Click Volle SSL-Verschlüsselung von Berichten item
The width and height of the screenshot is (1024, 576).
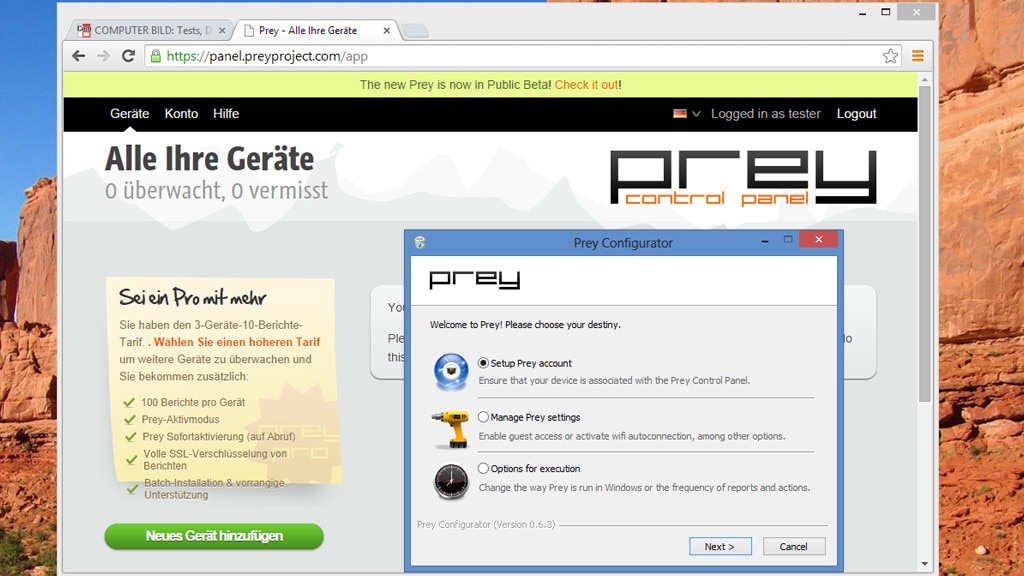click(x=215, y=460)
